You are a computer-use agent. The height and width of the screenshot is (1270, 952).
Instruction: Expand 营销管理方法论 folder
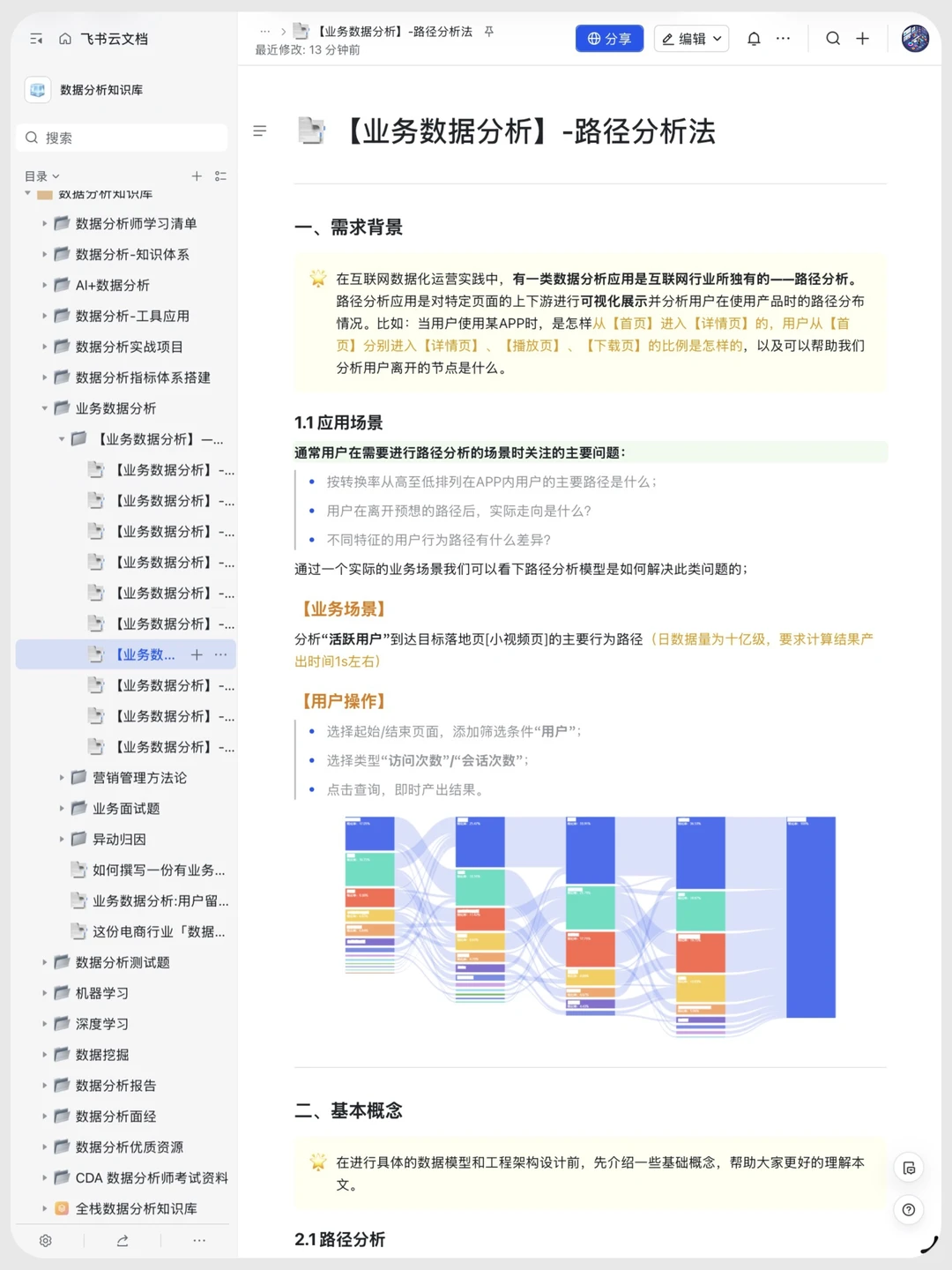pos(62,778)
